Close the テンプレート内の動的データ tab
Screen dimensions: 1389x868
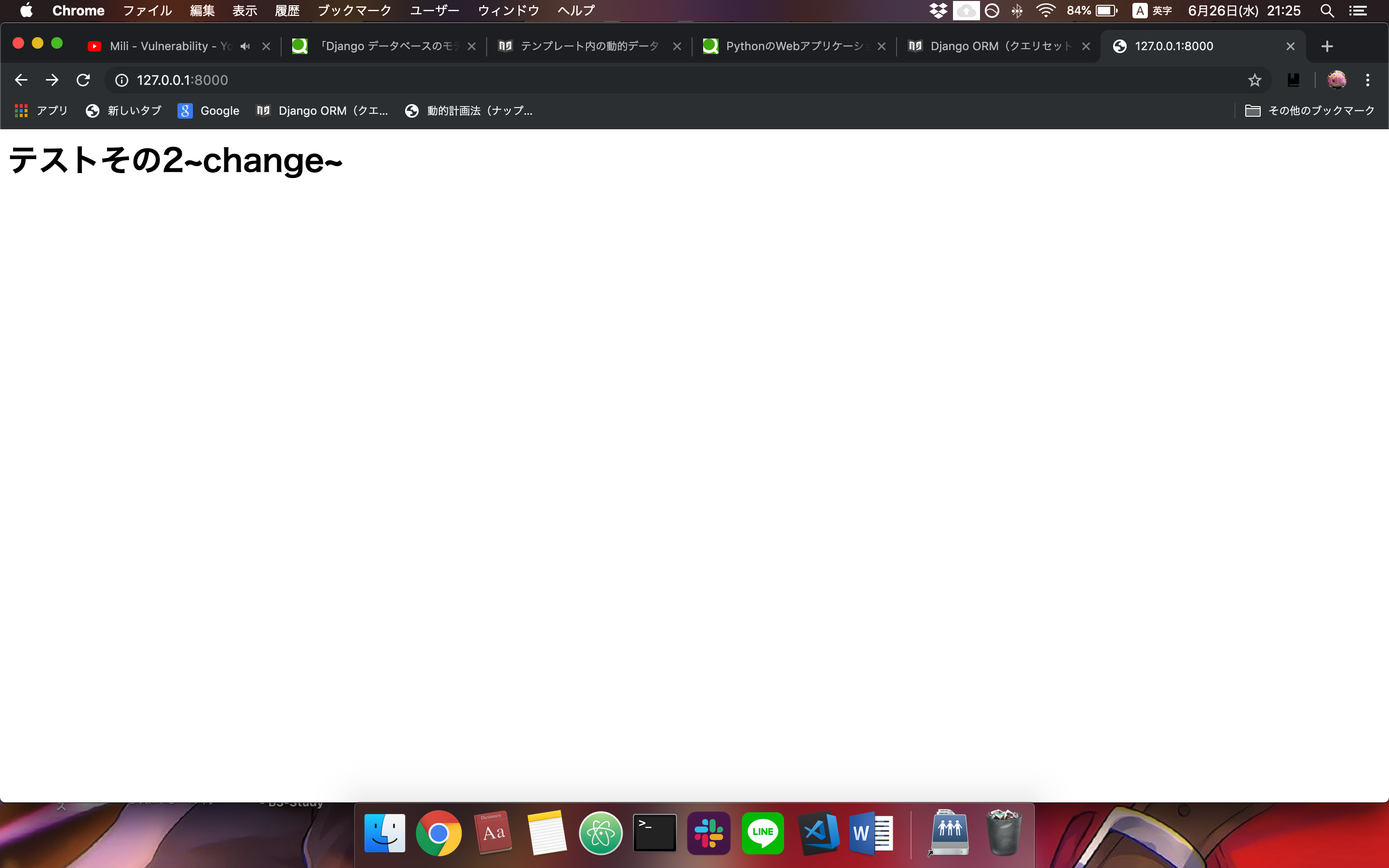(x=677, y=46)
